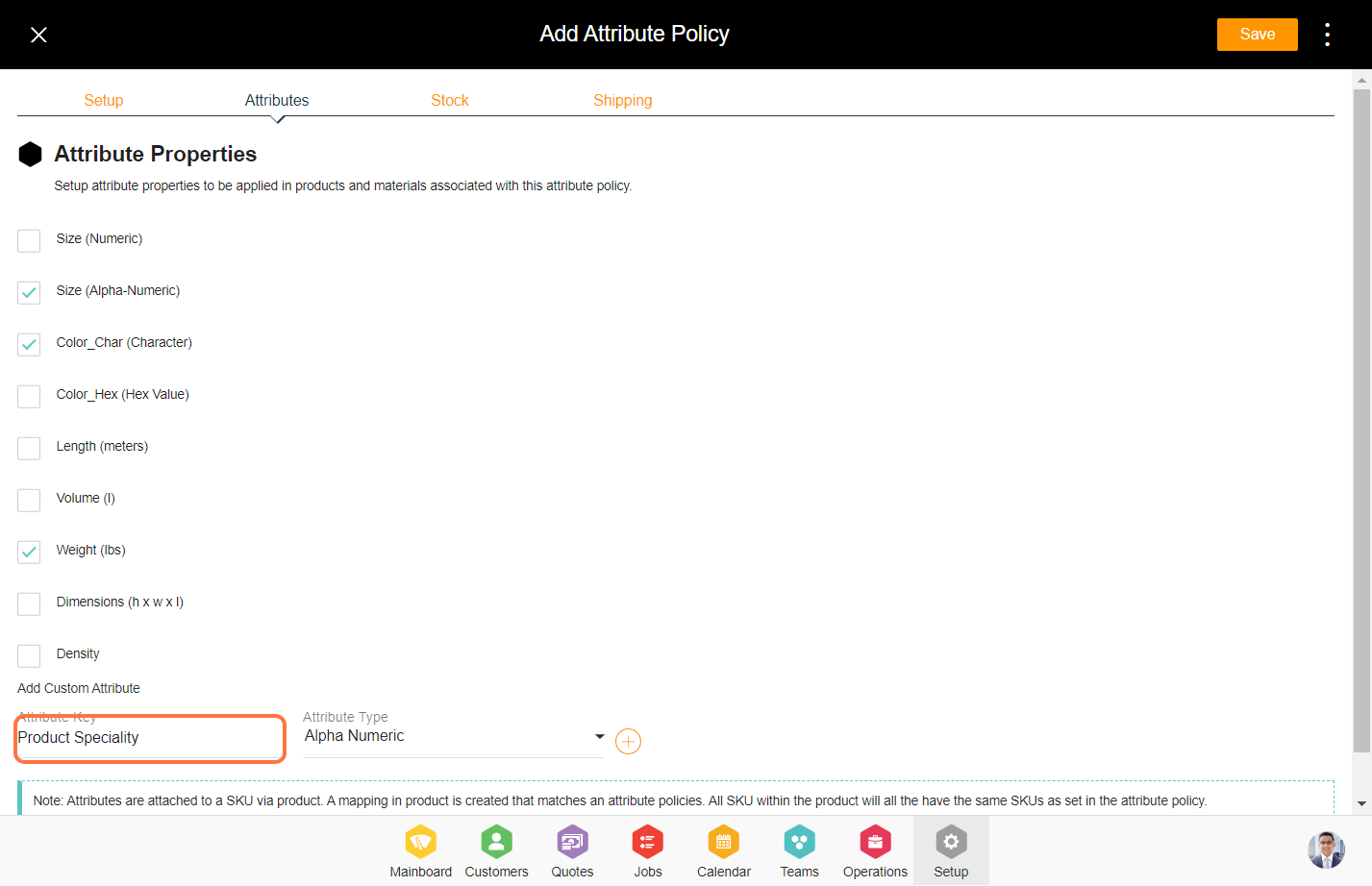1372x886 pixels.
Task: Uncheck Color_Char (Character) attribute
Action: pyautogui.click(x=29, y=344)
